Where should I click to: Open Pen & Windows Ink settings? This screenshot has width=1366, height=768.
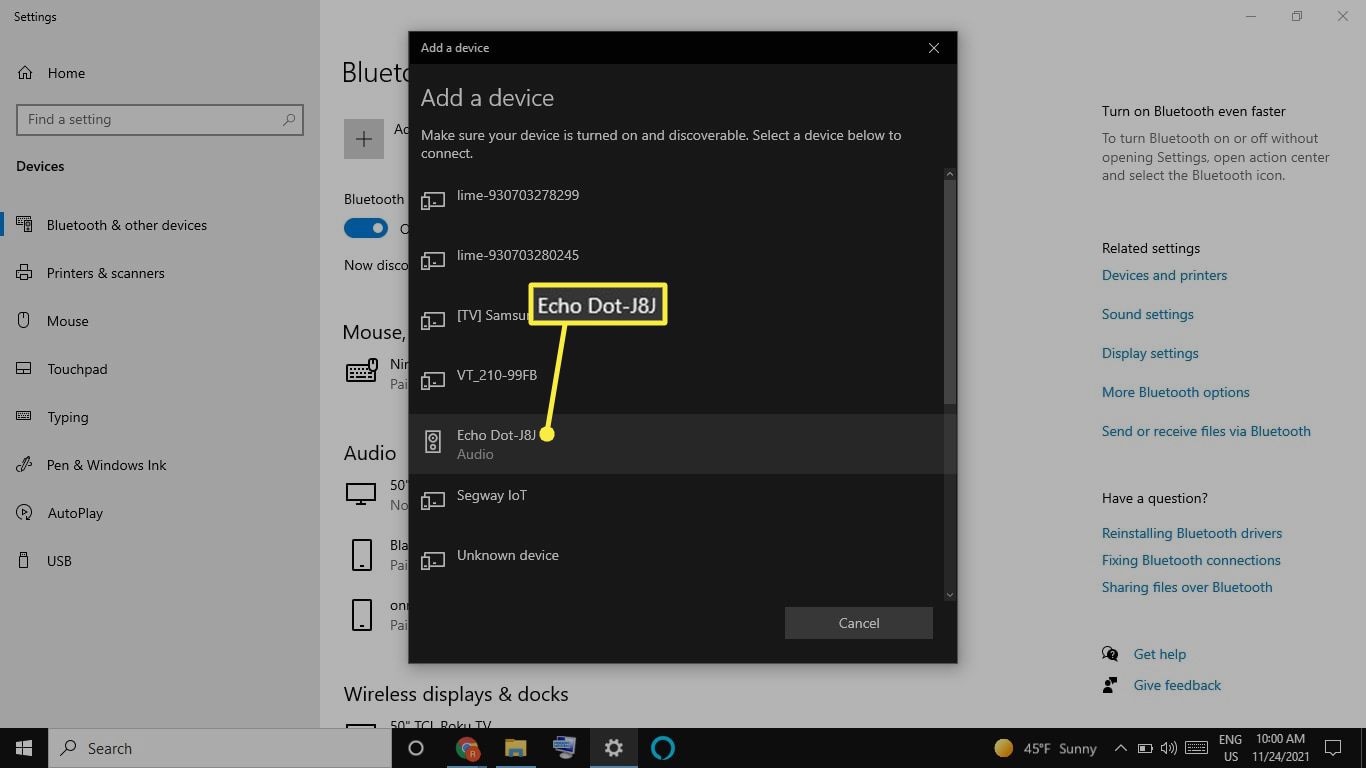[160, 465]
